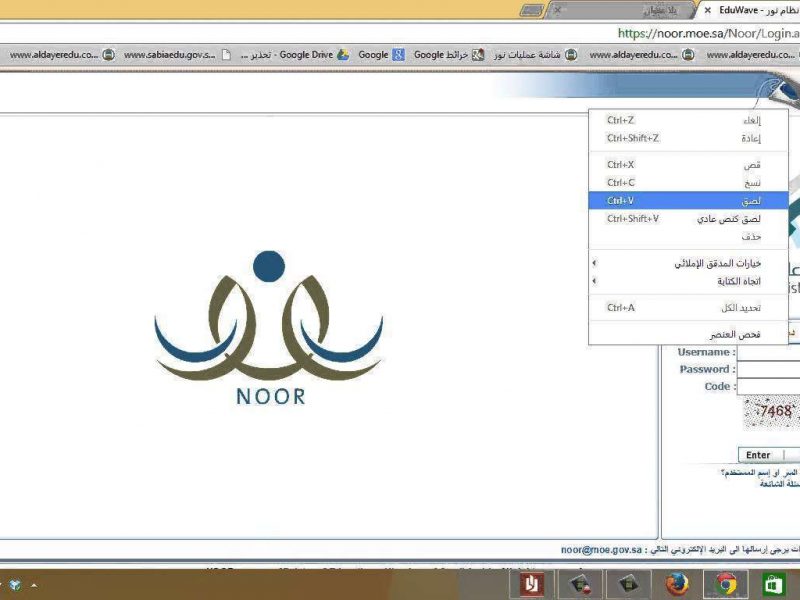This screenshot has height=600, width=800.
Task: Open Google Chrome from the taskbar
Action: coord(725,584)
